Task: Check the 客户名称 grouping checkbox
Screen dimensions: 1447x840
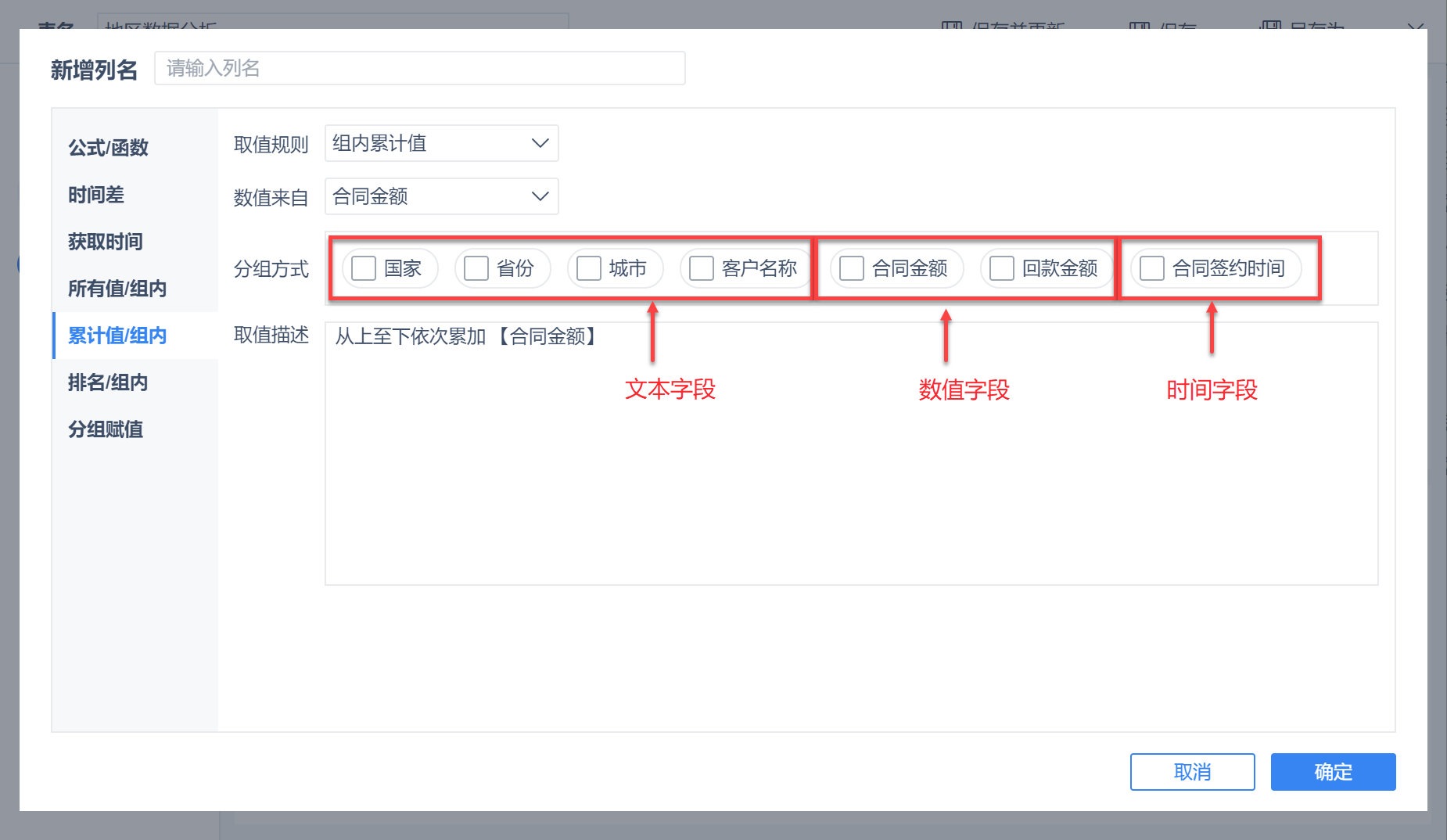Action: (702, 268)
